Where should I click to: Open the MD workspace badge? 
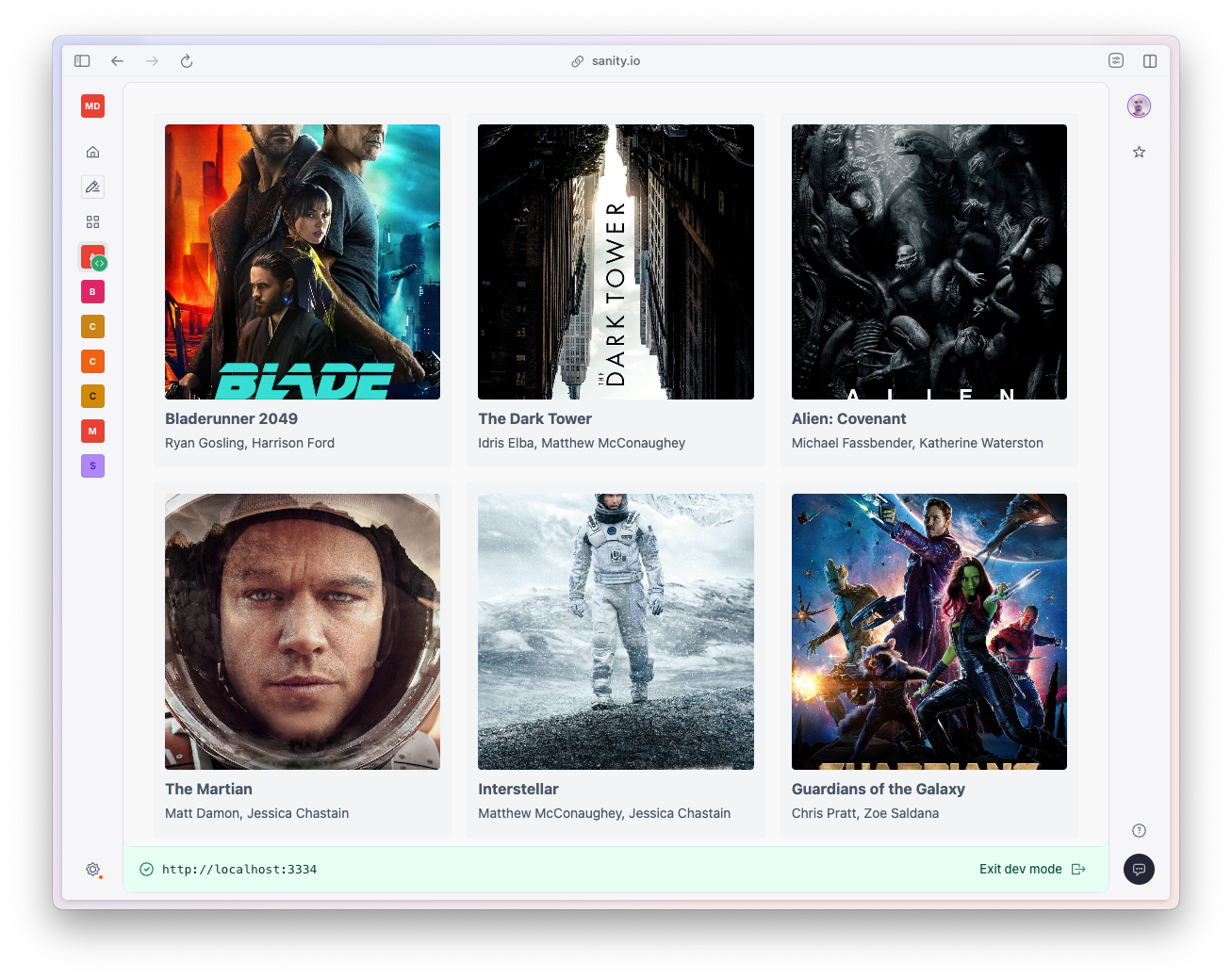click(92, 106)
